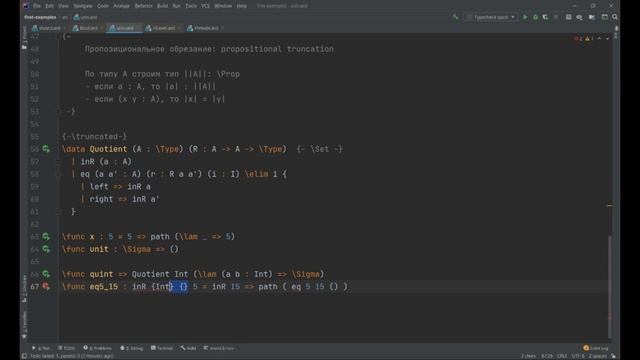Open the Event Log button

[596, 348]
